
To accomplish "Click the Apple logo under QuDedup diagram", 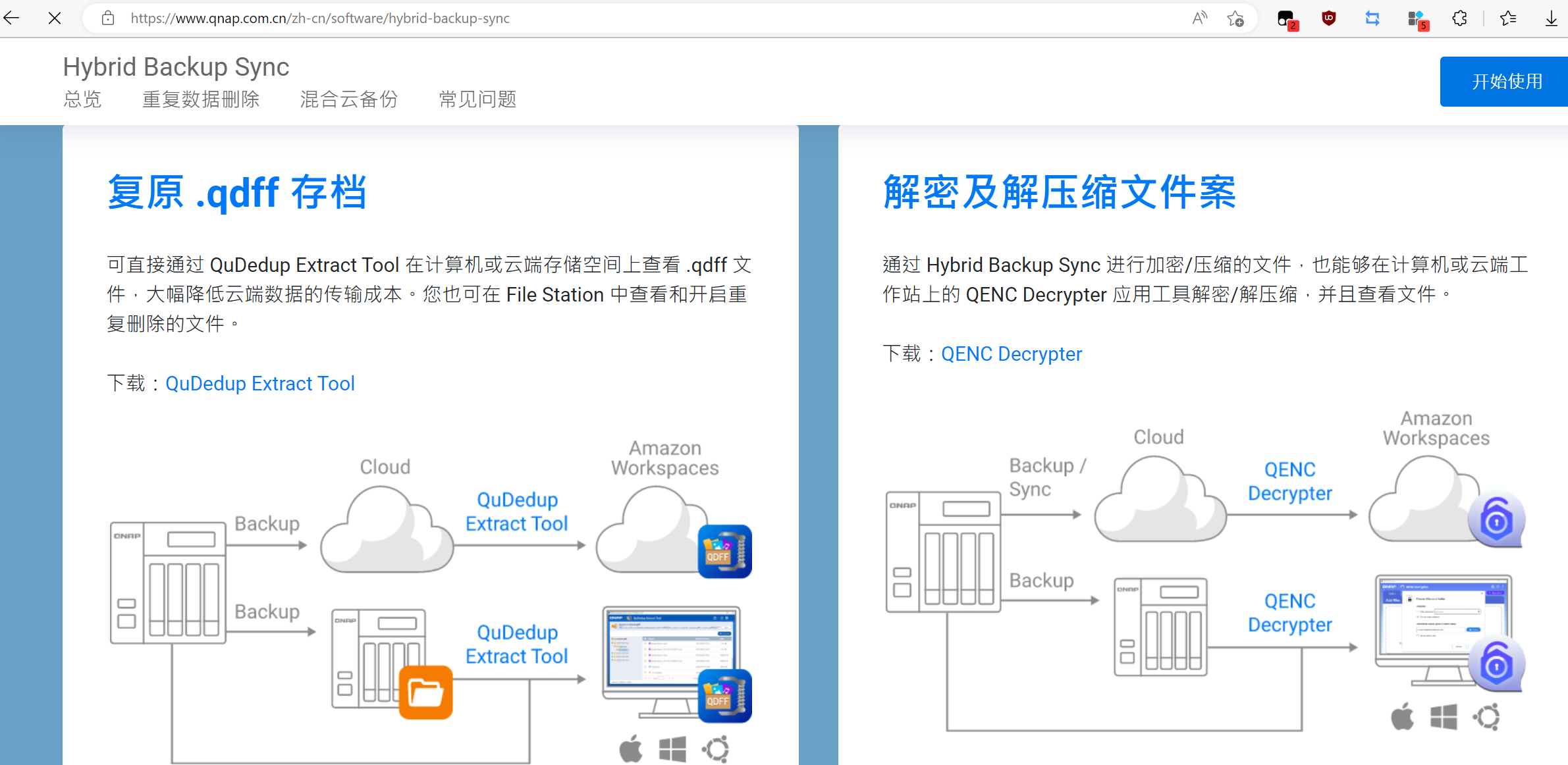I will tap(631, 749).
